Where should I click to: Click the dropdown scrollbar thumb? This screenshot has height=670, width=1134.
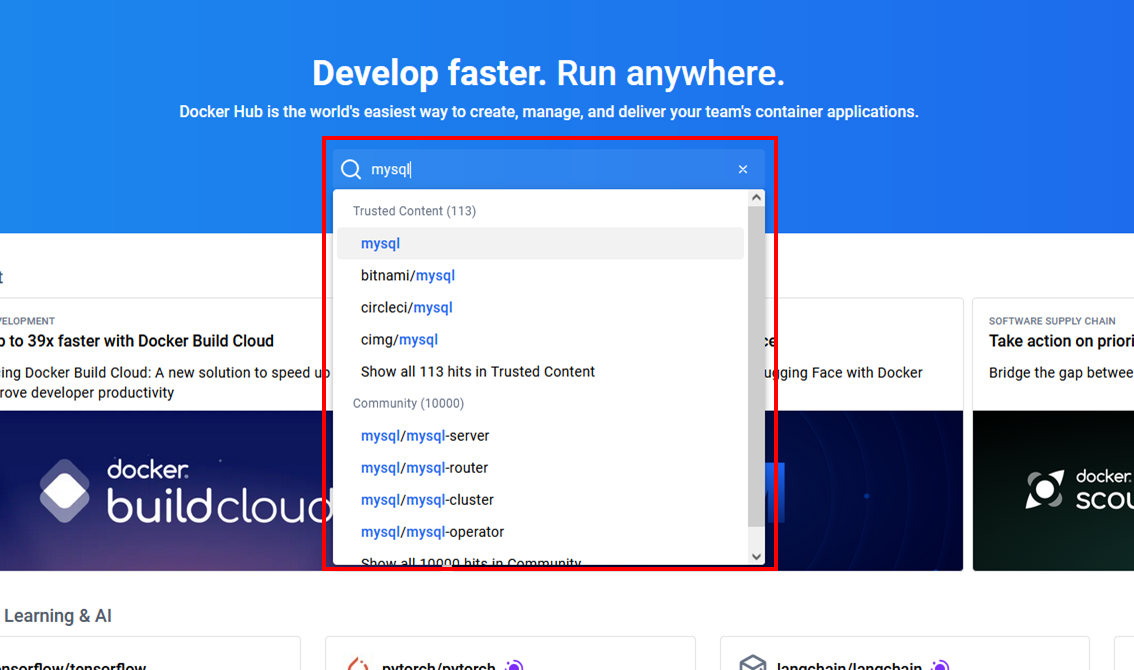tap(756, 366)
